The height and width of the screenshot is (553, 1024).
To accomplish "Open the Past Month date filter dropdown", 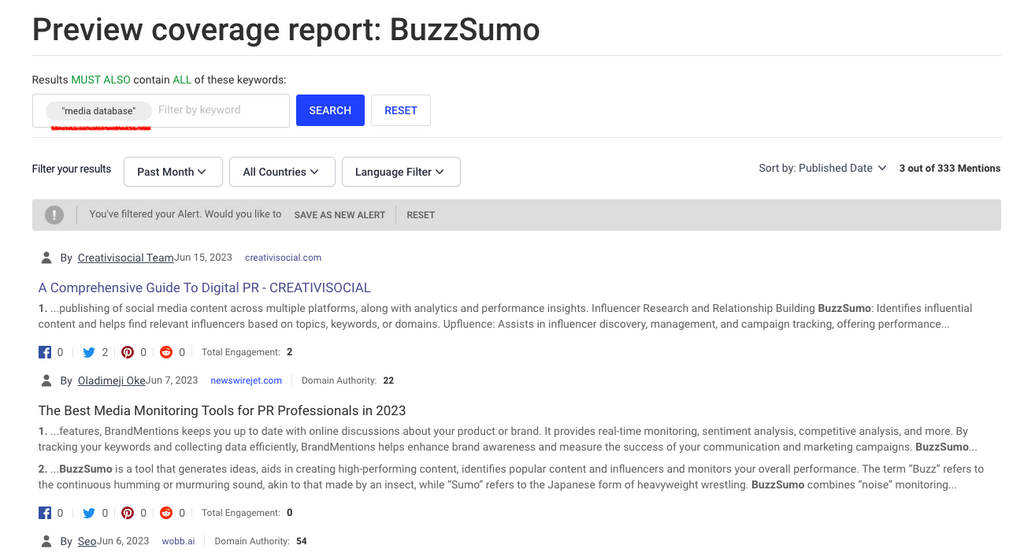I will [x=172, y=172].
